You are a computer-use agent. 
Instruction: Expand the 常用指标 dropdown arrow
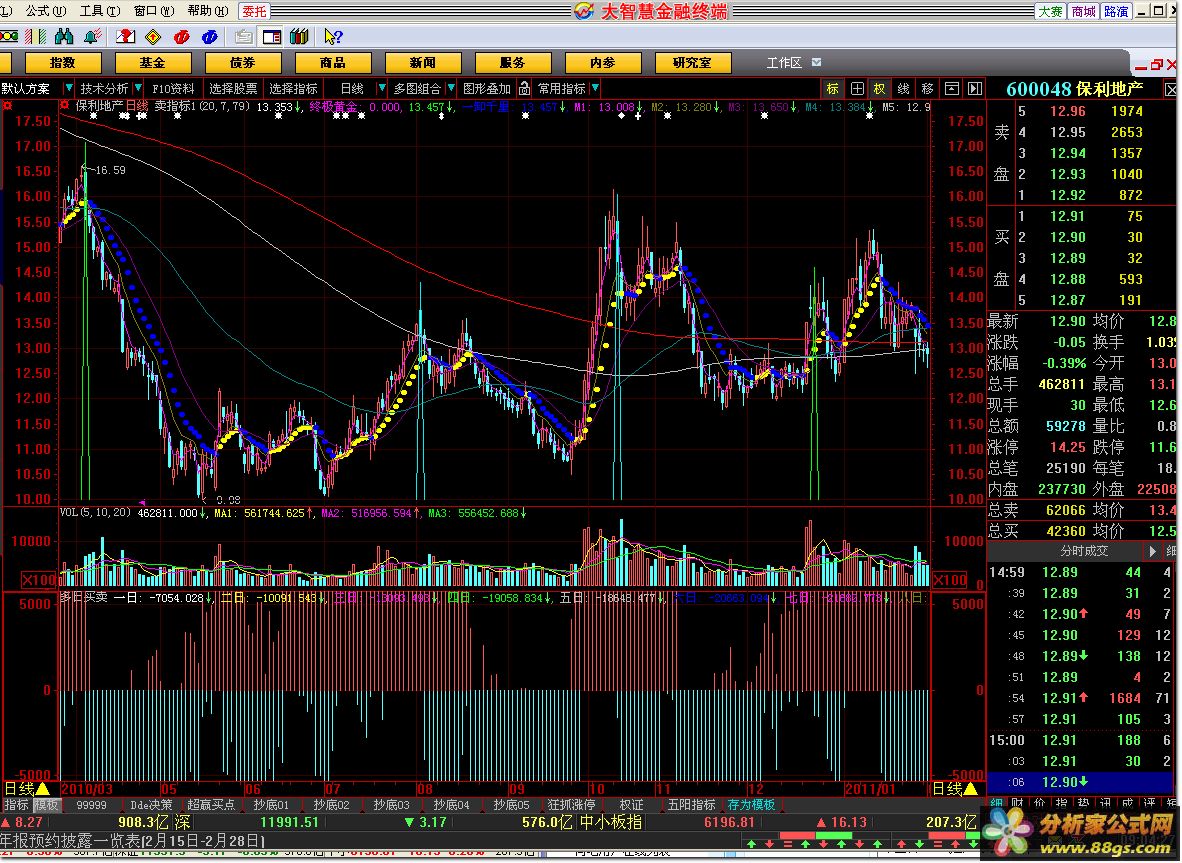[x=595, y=89]
